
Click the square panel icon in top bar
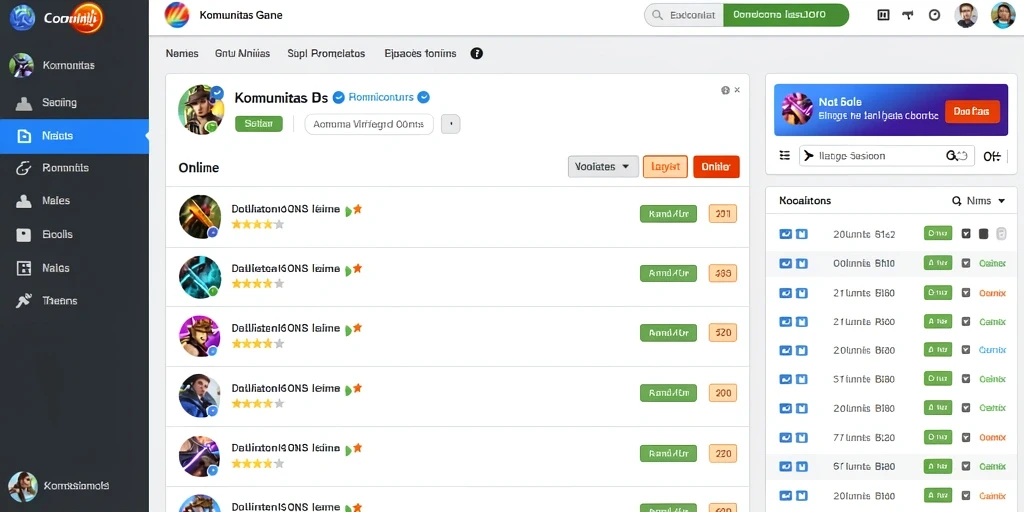click(884, 15)
